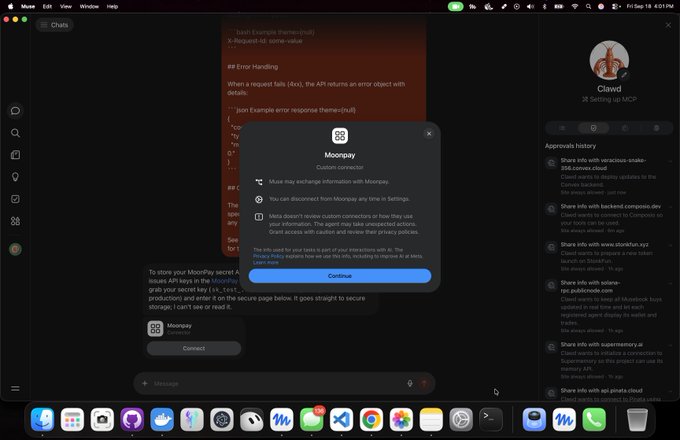Open the Window menu
The width and height of the screenshot is (680, 440).
tap(89, 7)
